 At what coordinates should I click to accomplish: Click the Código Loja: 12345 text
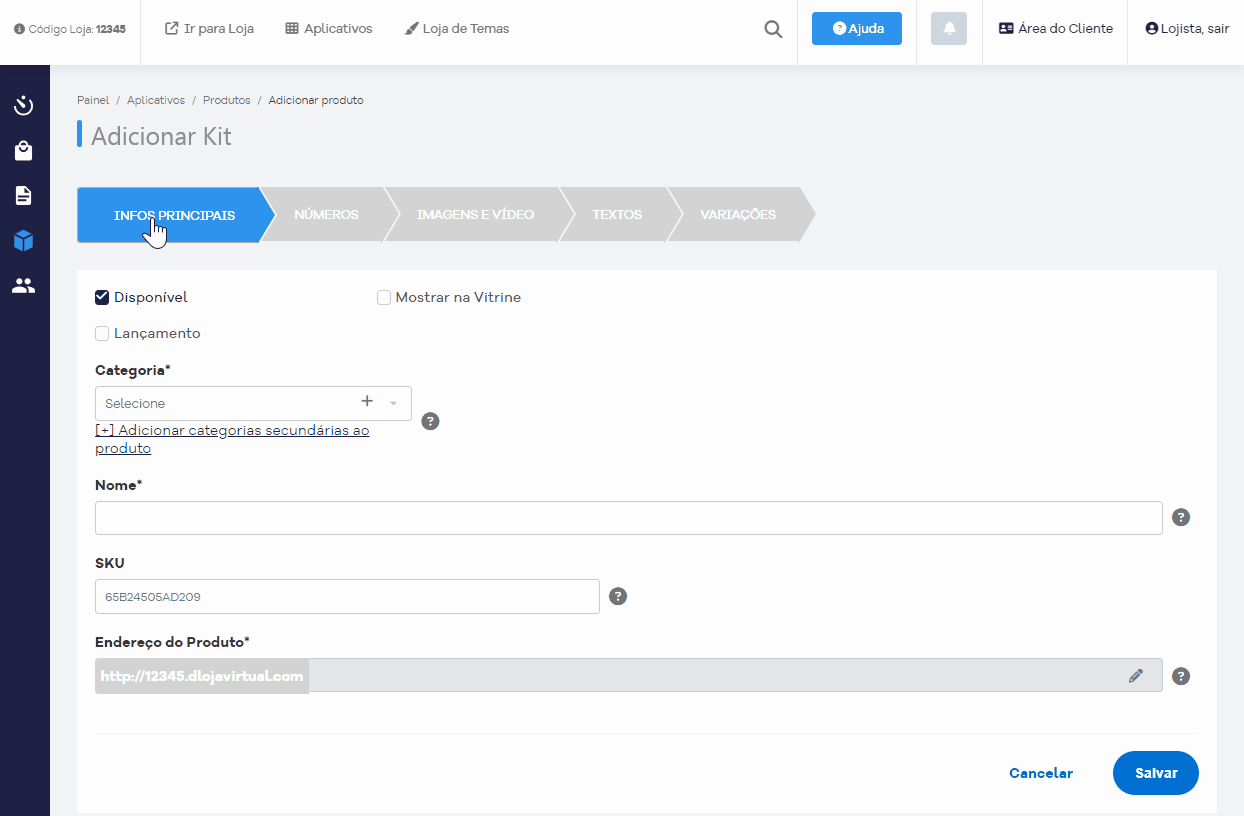(77, 29)
